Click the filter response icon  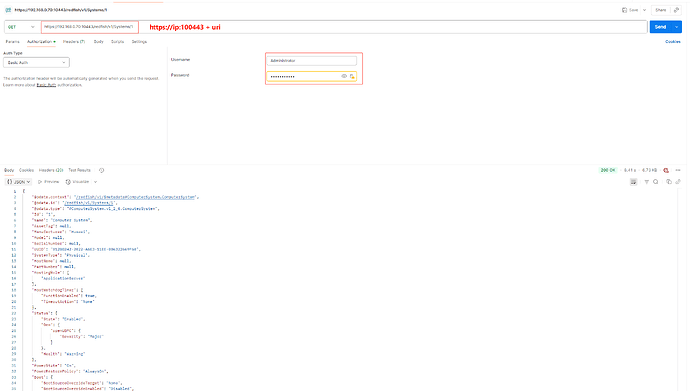[x=646, y=182]
